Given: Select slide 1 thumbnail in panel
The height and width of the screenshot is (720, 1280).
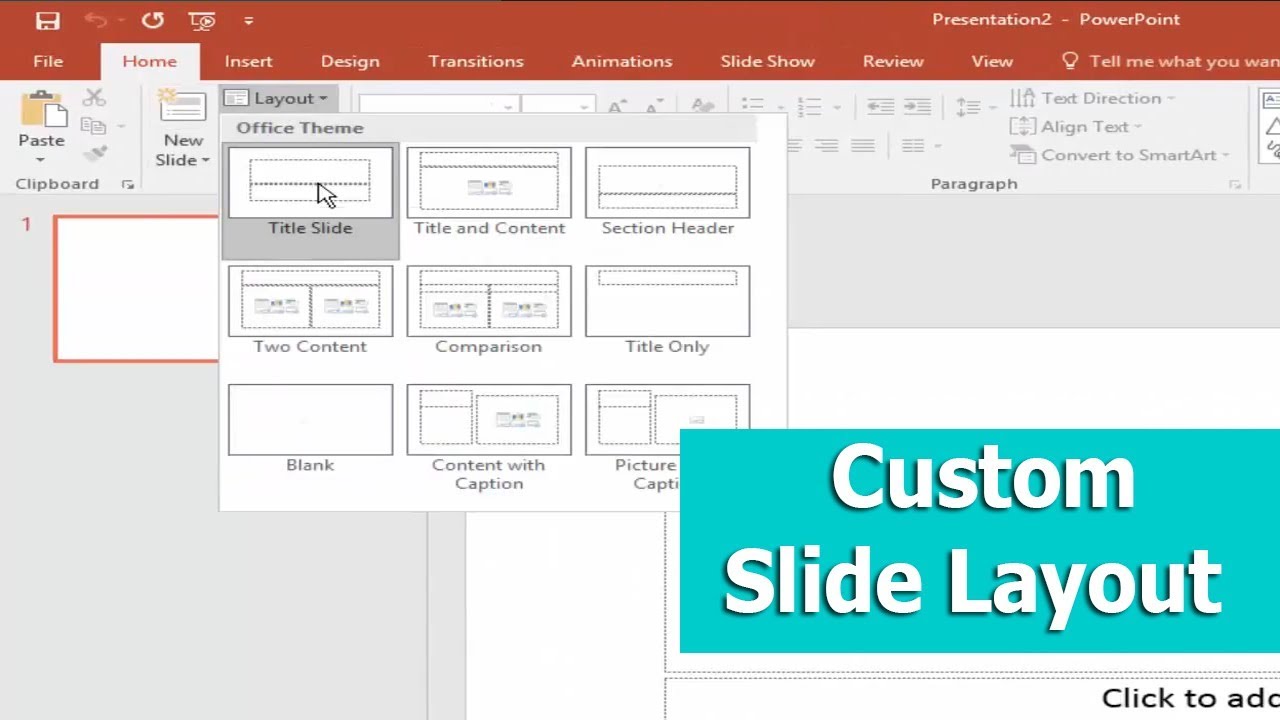Looking at the screenshot, I should (136, 288).
